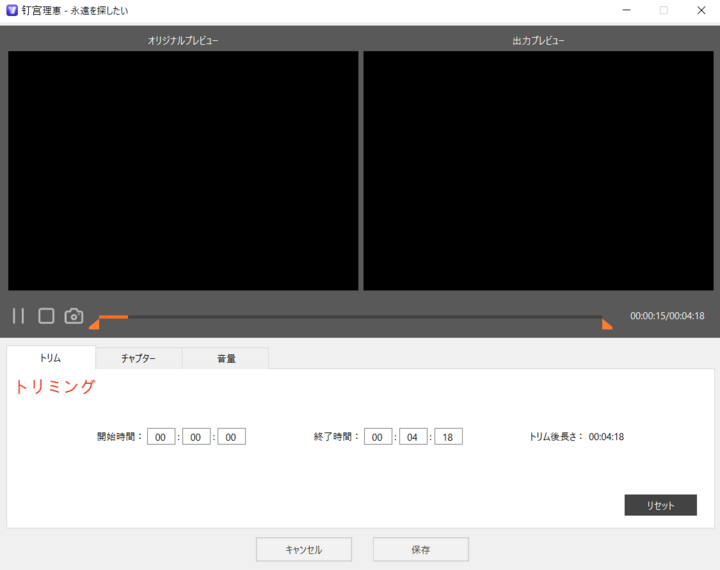The width and height of the screenshot is (720, 570).
Task: Close the trimming window
Action: [x=701, y=10]
